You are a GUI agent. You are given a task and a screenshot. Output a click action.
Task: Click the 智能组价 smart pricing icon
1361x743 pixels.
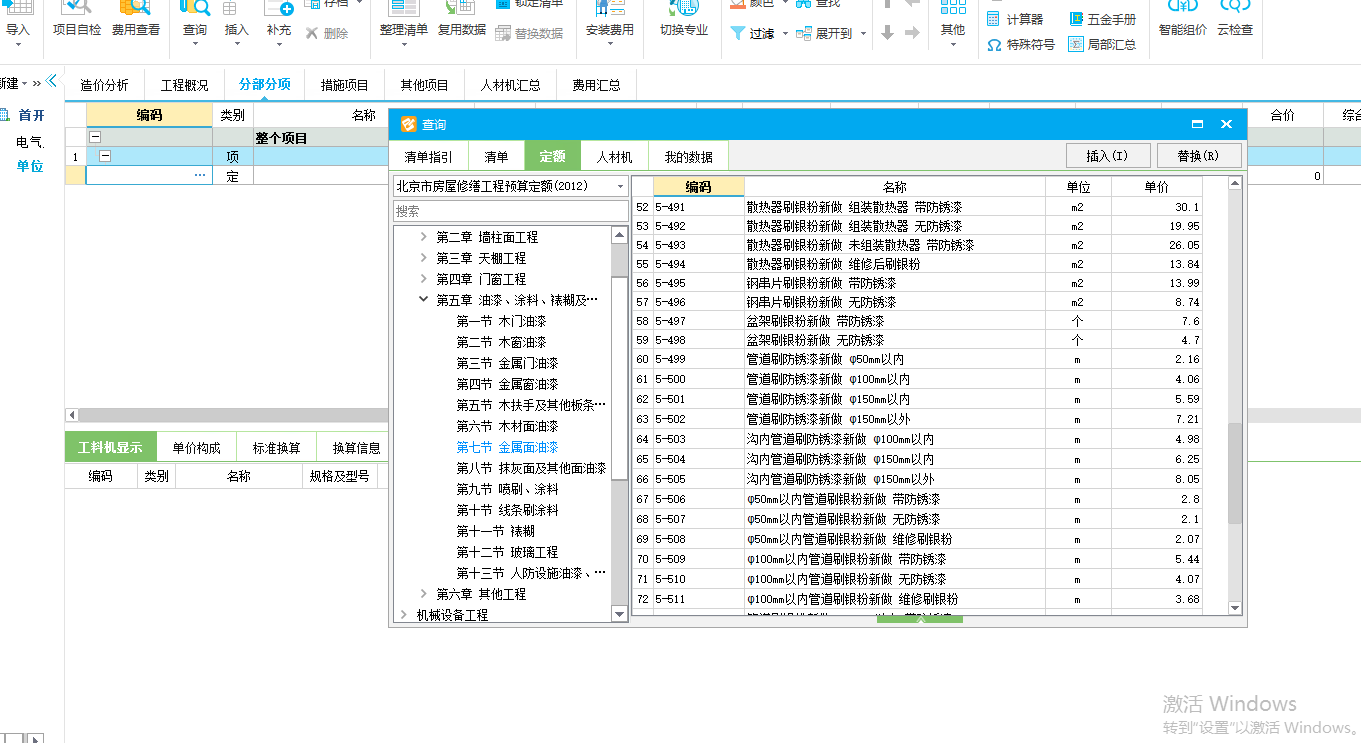[1183, 8]
